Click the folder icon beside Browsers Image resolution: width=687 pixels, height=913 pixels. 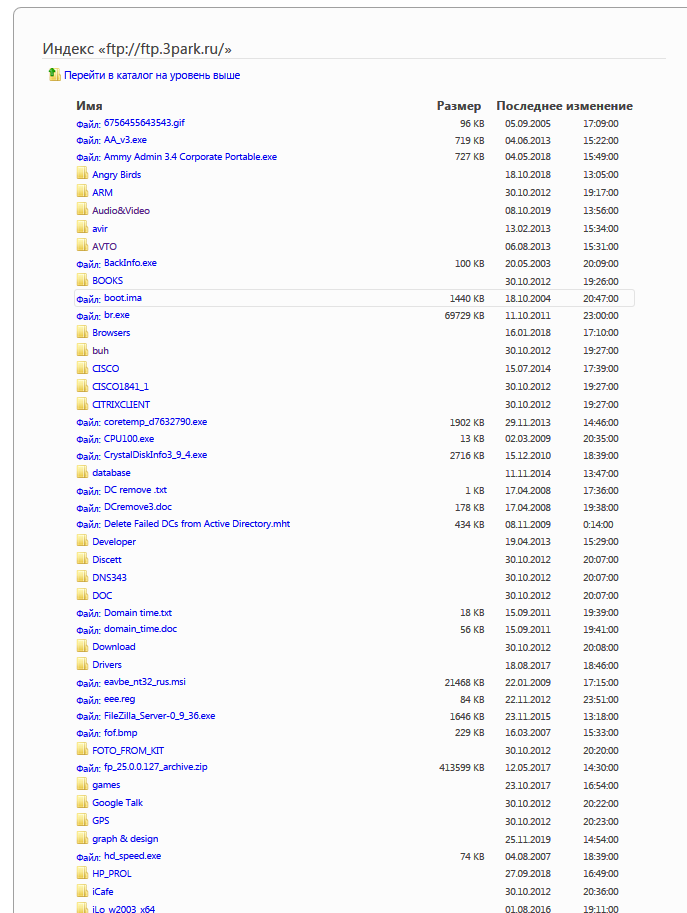coord(83,332)
